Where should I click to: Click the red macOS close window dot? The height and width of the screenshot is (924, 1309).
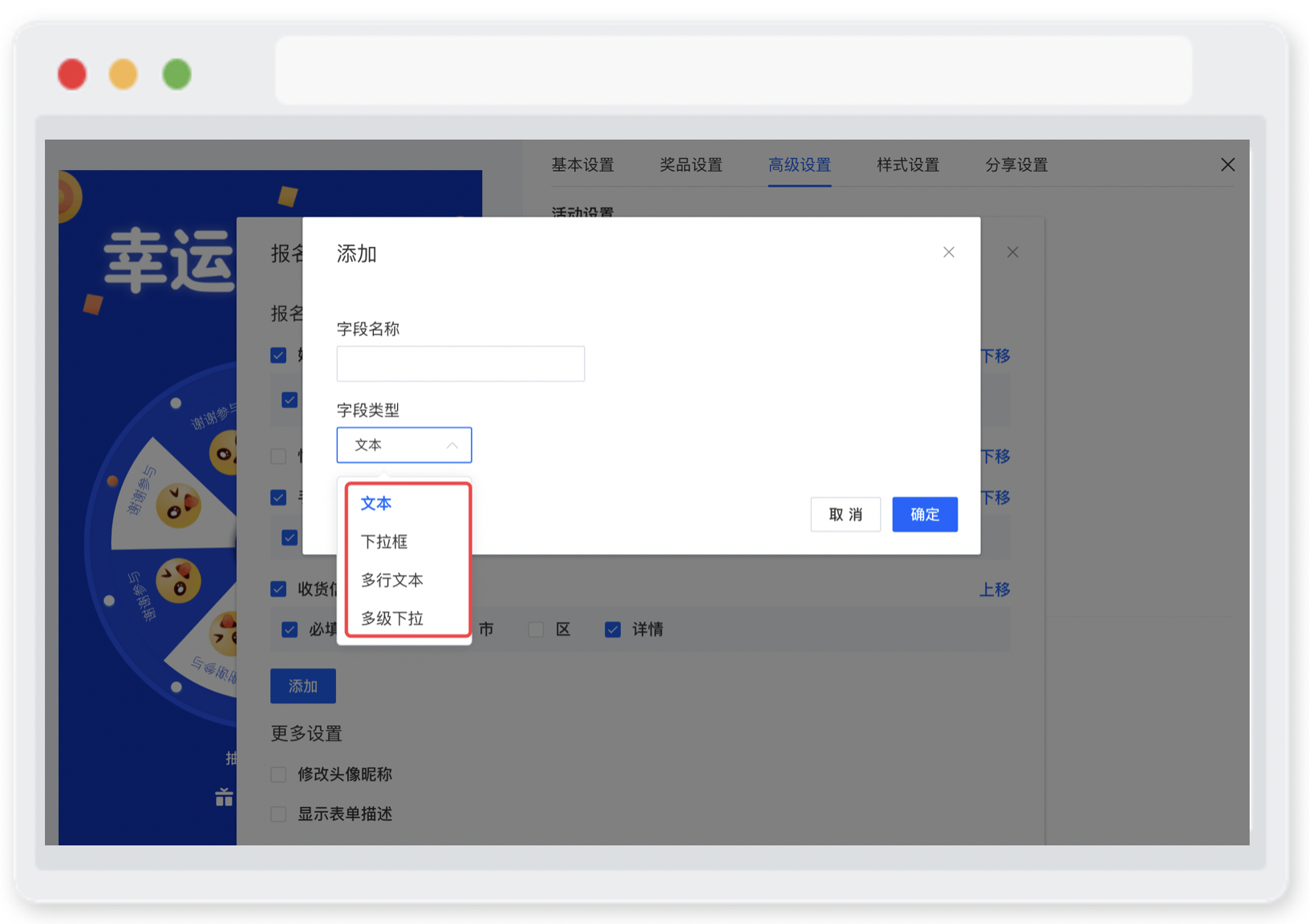click(72, 75)
